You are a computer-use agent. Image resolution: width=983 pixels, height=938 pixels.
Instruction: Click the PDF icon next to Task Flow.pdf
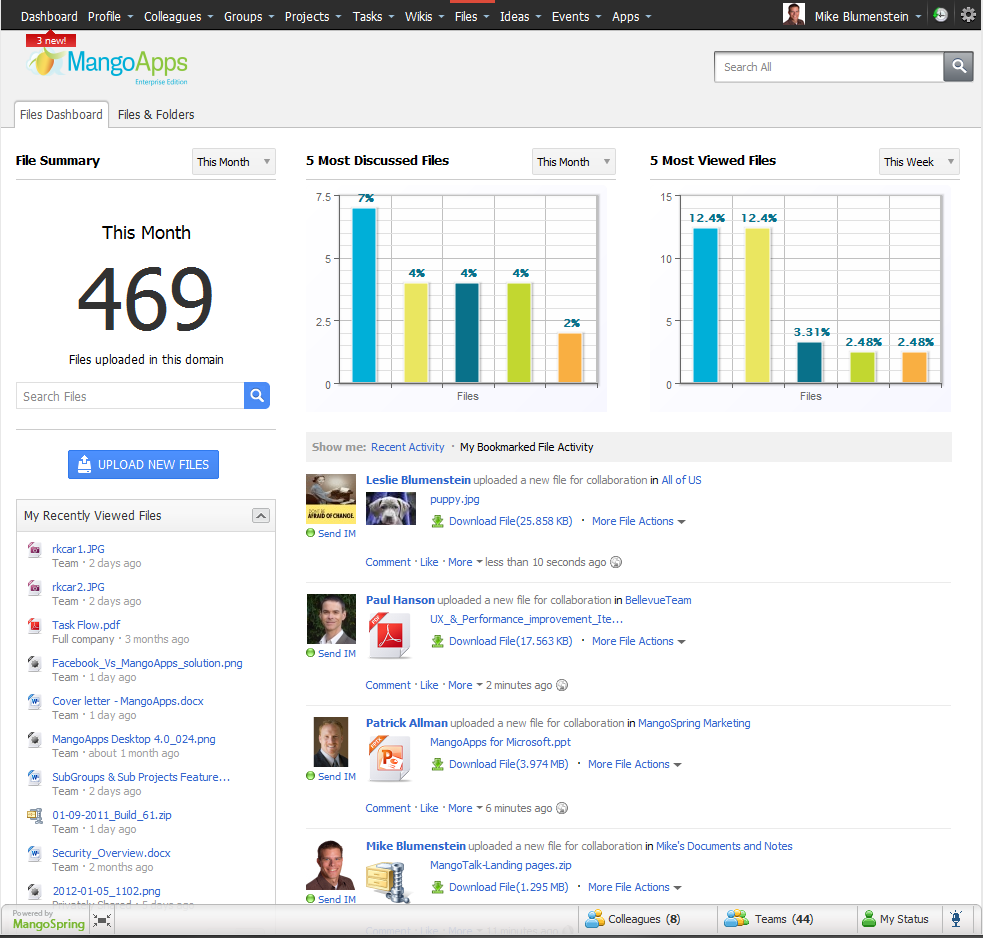click(34, 625)
